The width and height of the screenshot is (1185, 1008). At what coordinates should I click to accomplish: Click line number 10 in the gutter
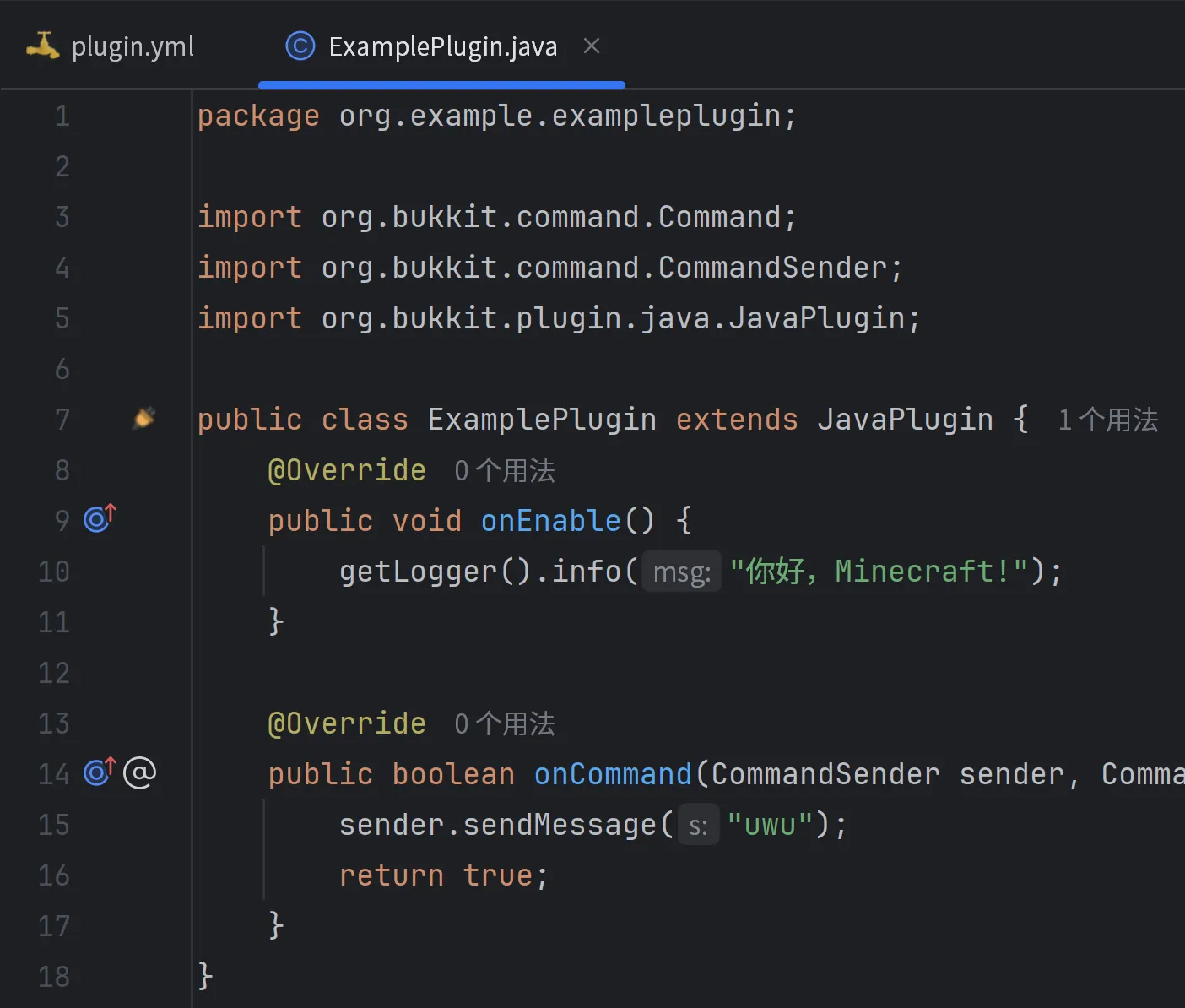pyautogui.click(x=54, y=572)
